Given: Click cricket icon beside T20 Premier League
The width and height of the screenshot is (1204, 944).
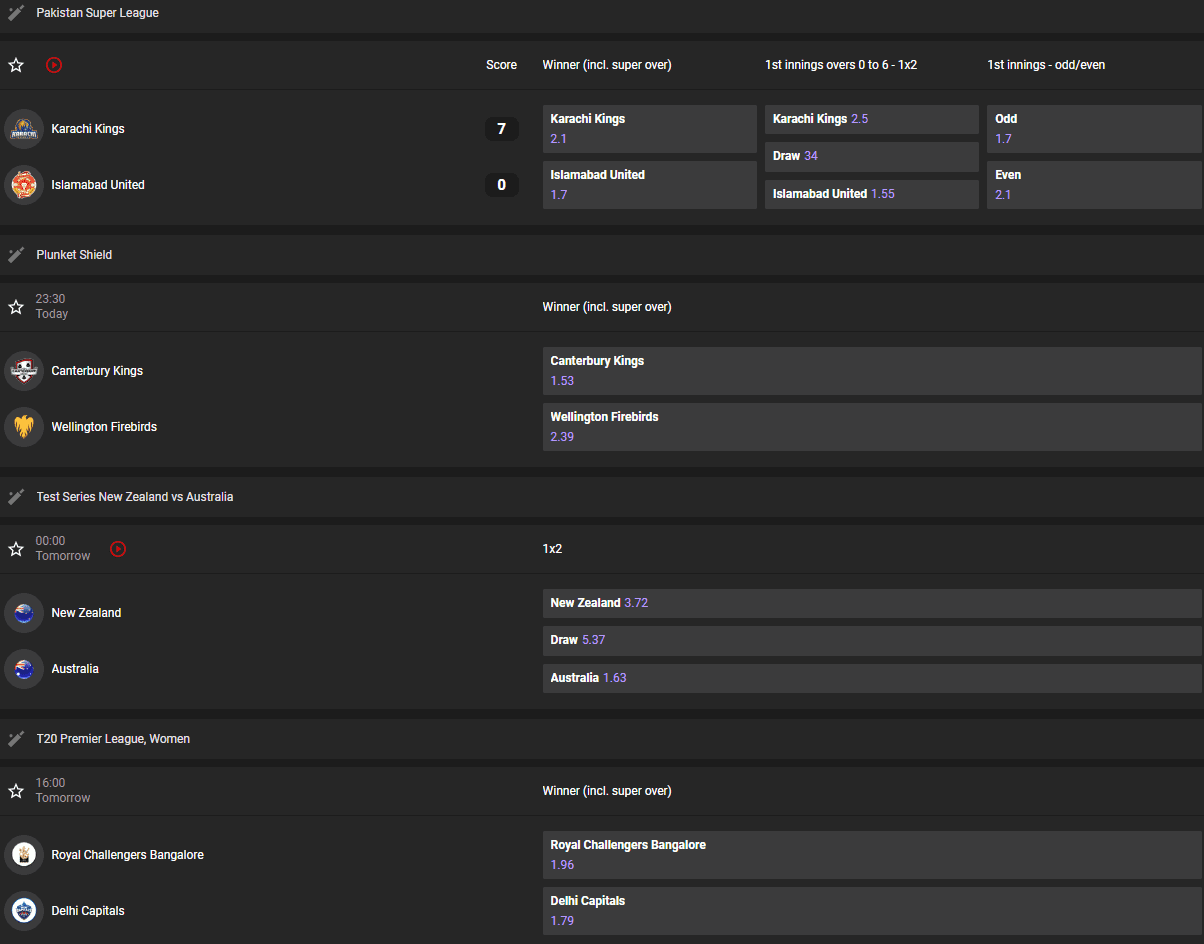Looking at the screenshot, I should [x=16, y=739].
